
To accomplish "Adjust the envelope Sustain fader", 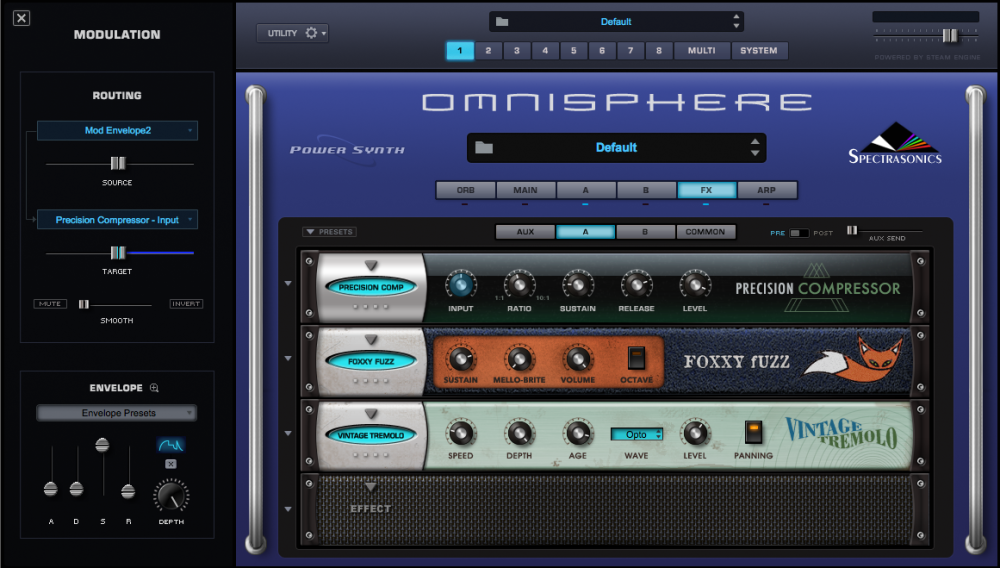I will pos(102,445).
